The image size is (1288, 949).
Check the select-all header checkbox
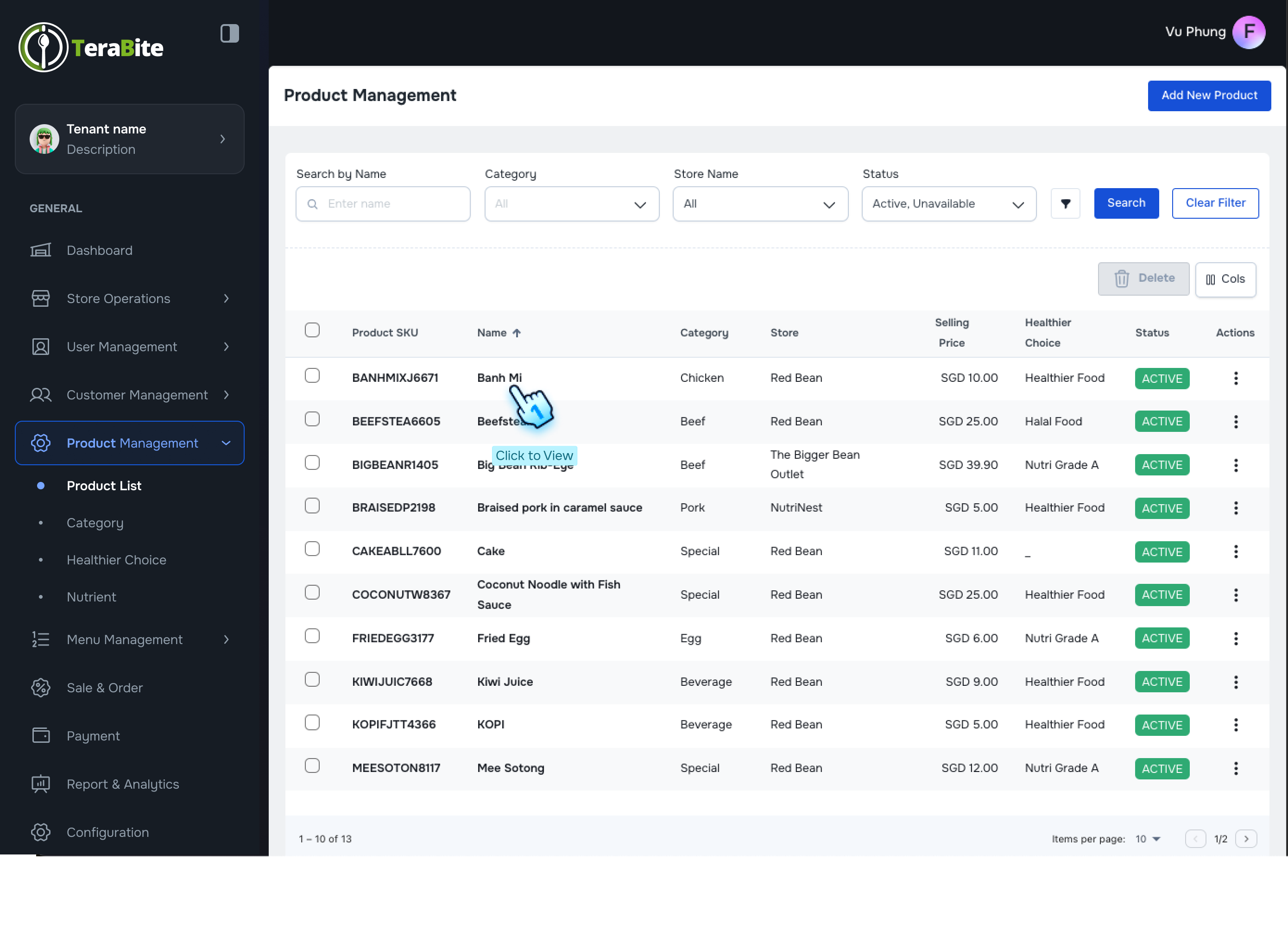tap(312, 330)
